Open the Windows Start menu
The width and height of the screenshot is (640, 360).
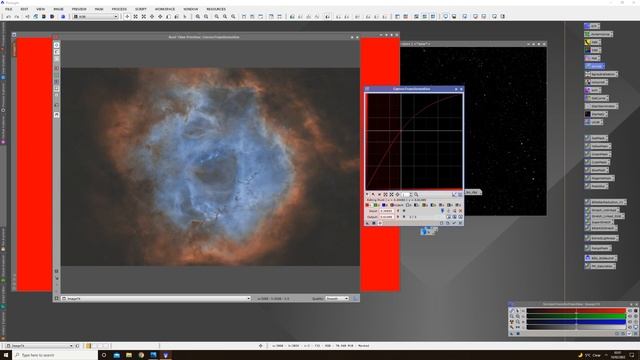(x=6, y=355)
